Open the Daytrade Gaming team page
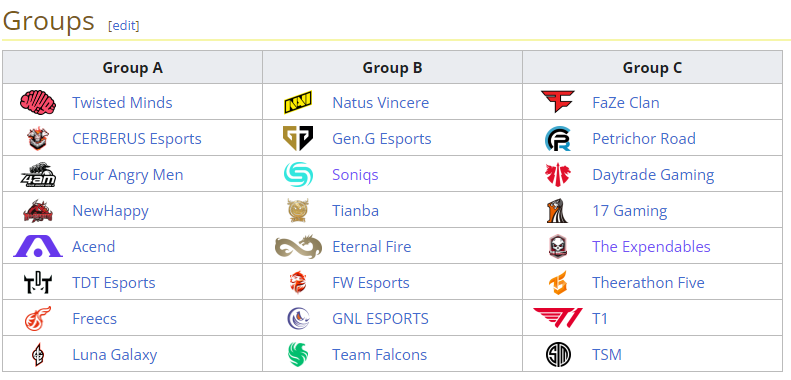The height and width of the screenshot is (380, 791). coord(653,175)
